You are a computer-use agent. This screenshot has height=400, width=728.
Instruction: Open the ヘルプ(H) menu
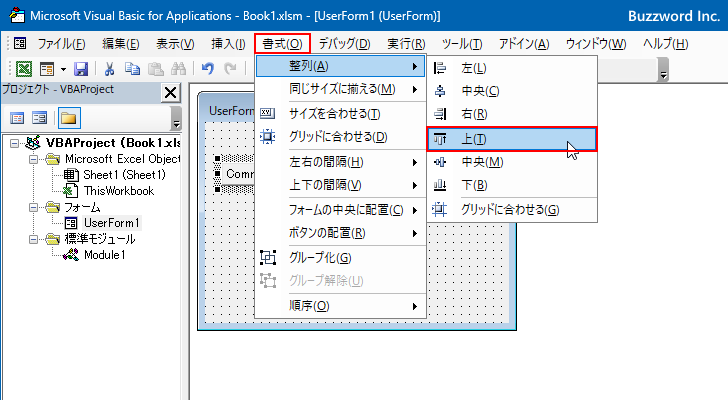[x=665, y=44]
